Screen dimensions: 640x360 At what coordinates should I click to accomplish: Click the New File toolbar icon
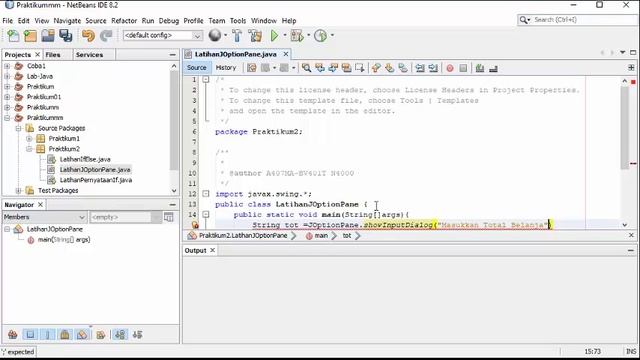tap(13, 36)
